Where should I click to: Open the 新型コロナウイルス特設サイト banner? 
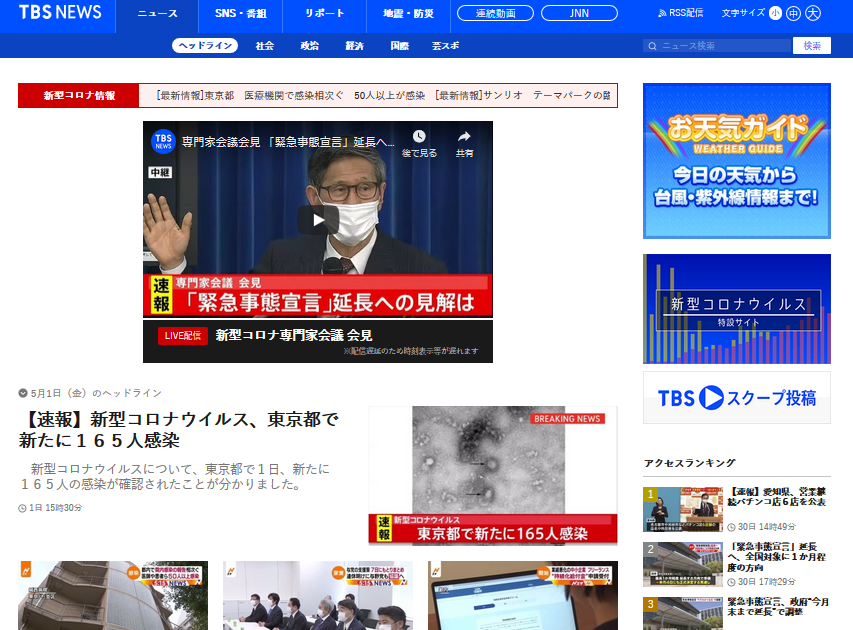tap(737, 309)
